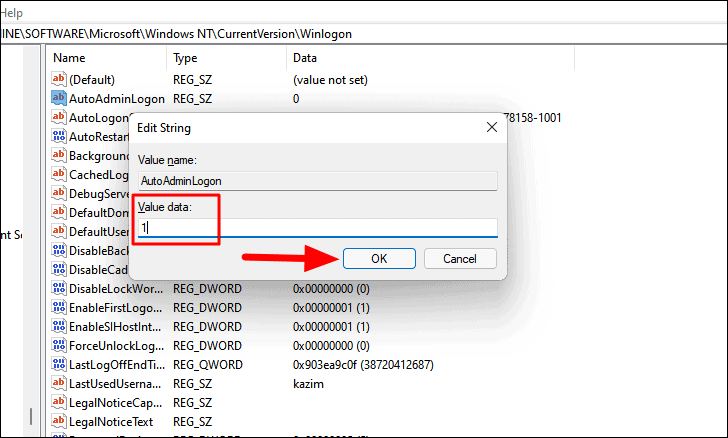
Task: Click the LastLogOffEndTi... QWORD icon
Action: click(58, 365)
